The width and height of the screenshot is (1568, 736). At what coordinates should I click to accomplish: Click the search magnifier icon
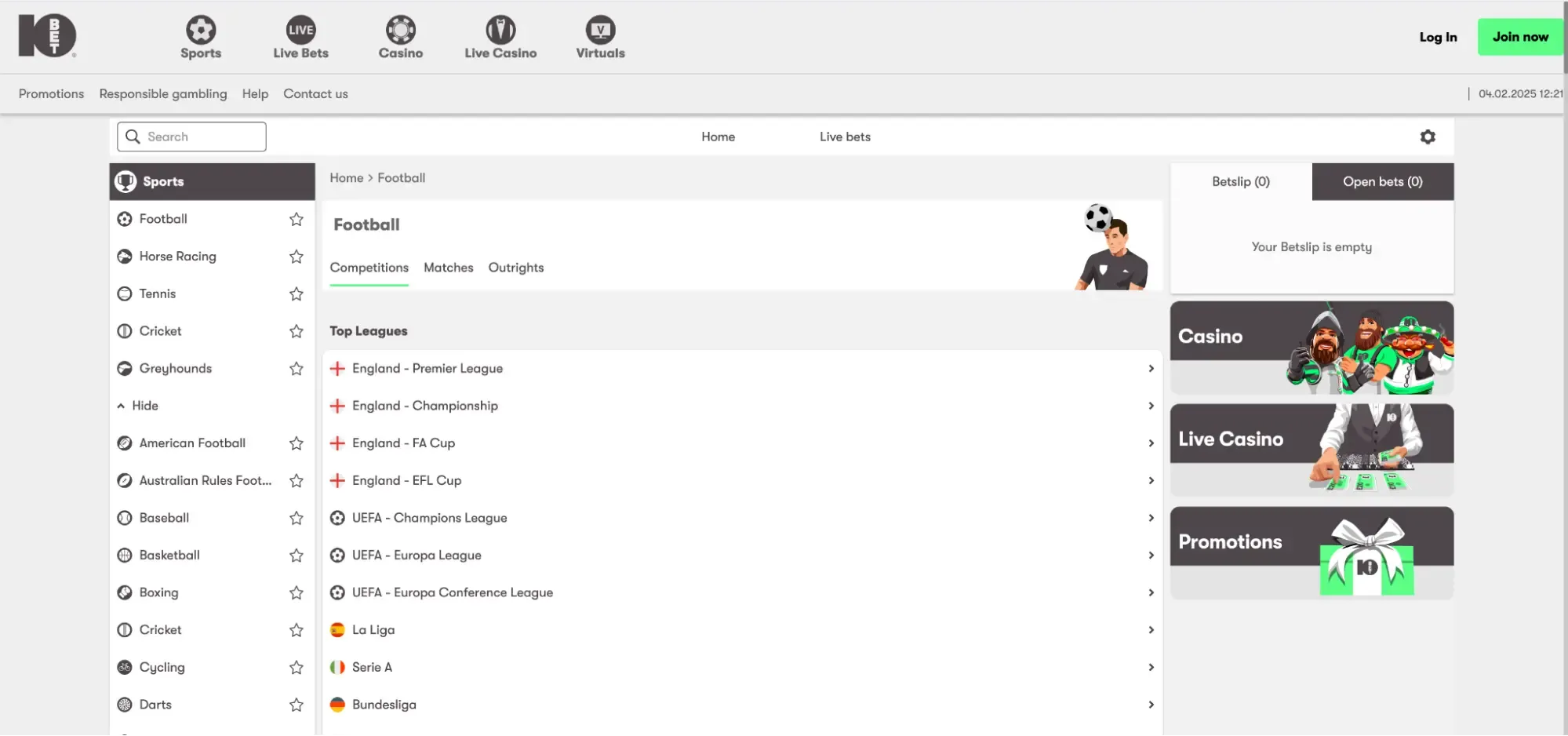click(133, 137)
